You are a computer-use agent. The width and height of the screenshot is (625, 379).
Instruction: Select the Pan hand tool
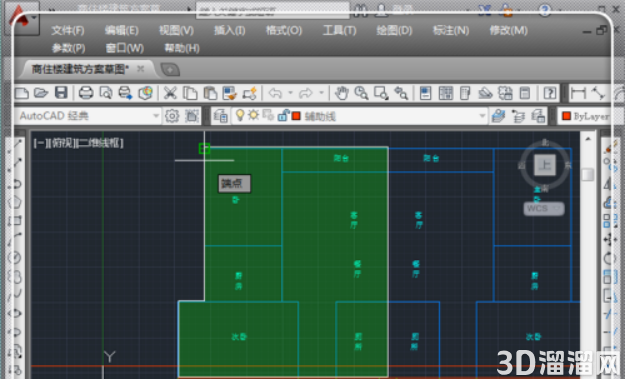[341, 93]
